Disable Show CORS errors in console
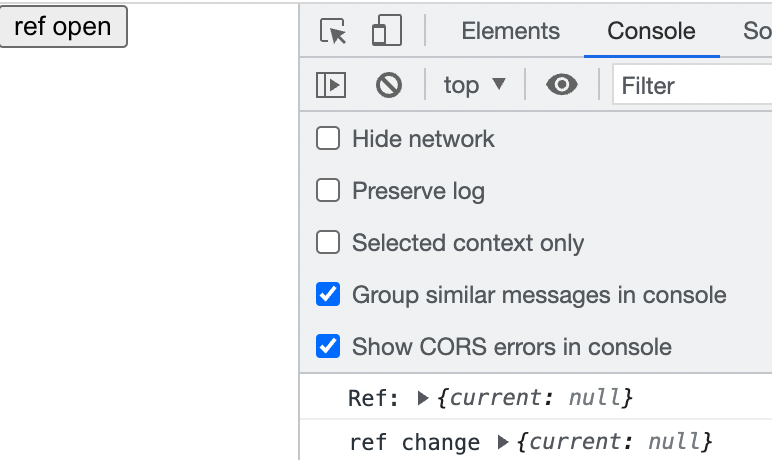The width and height of the screenshot is (772, 460). coord(328,347)
